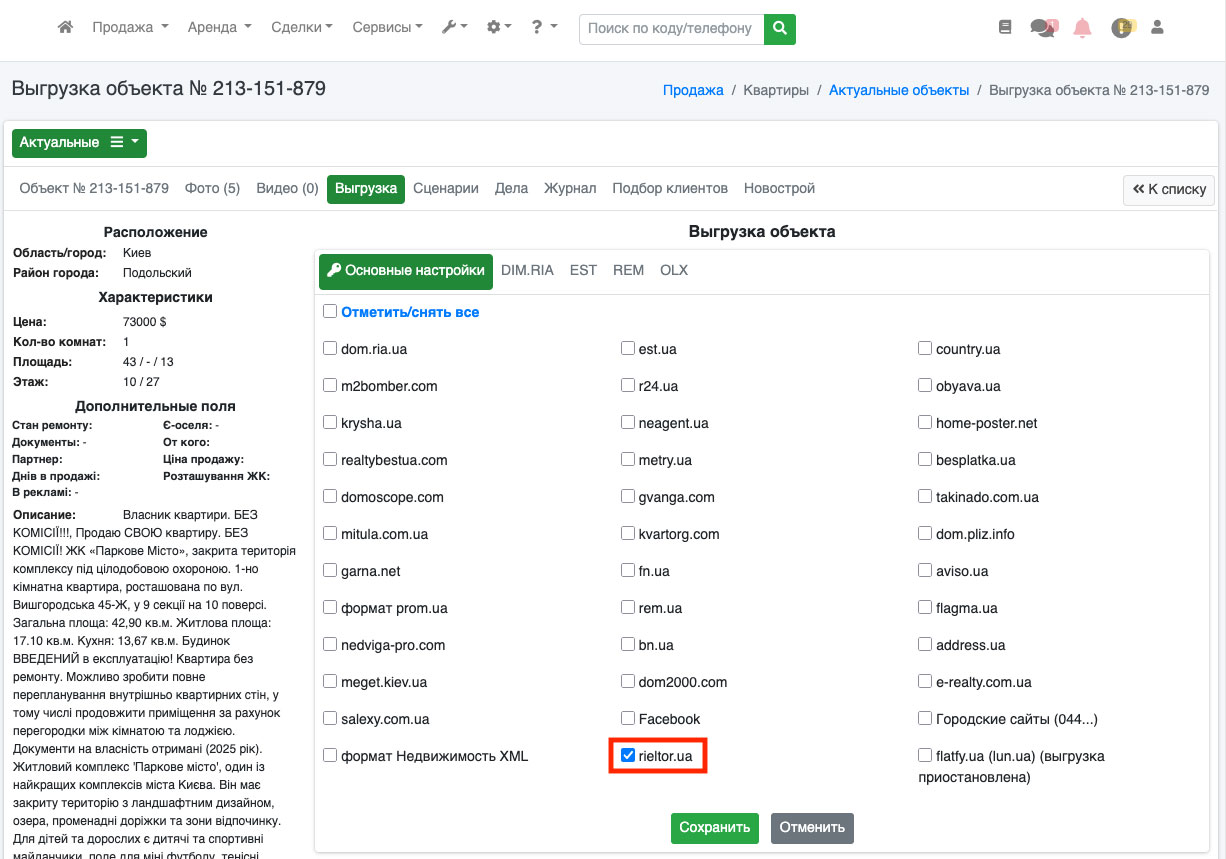This screenshot has height=859, width=1226.
Task: Enable the dom.ria.ua checkbox
Action: 330,349
